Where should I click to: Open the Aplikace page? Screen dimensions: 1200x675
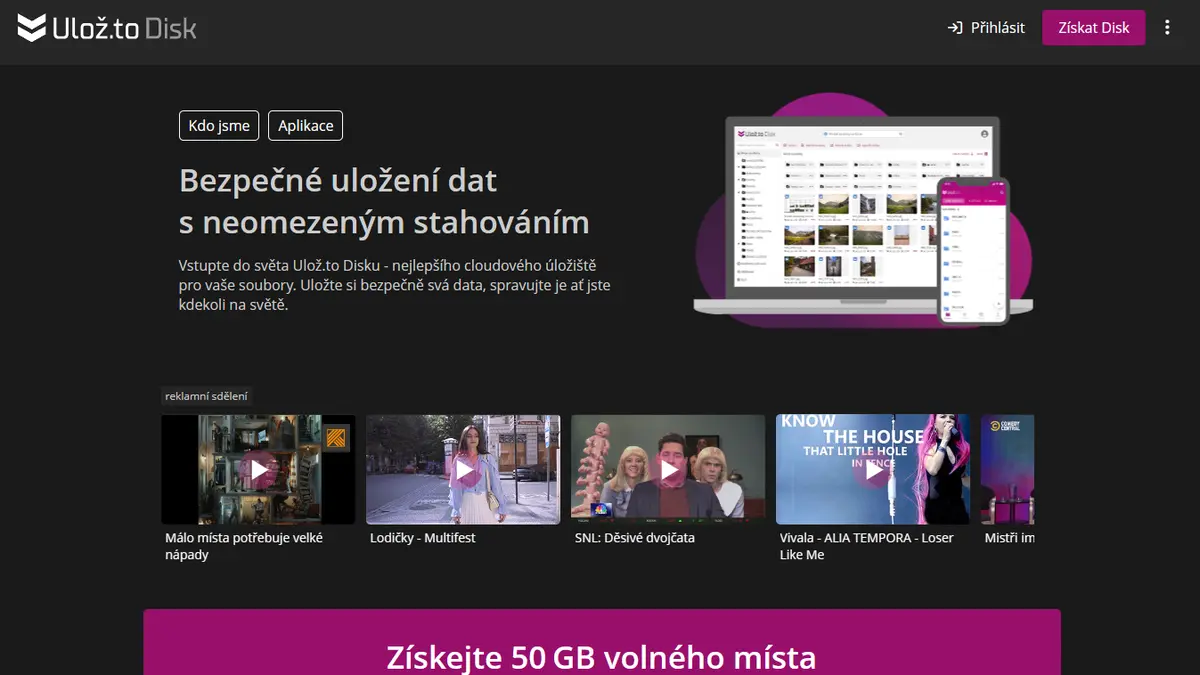click(306, 126)
